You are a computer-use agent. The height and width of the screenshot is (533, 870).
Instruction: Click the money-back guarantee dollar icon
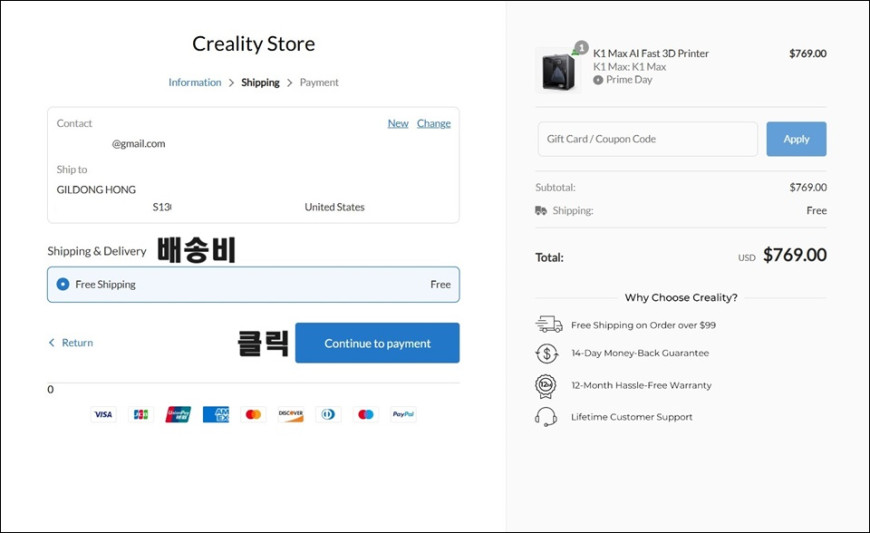[x=547, y=353]
